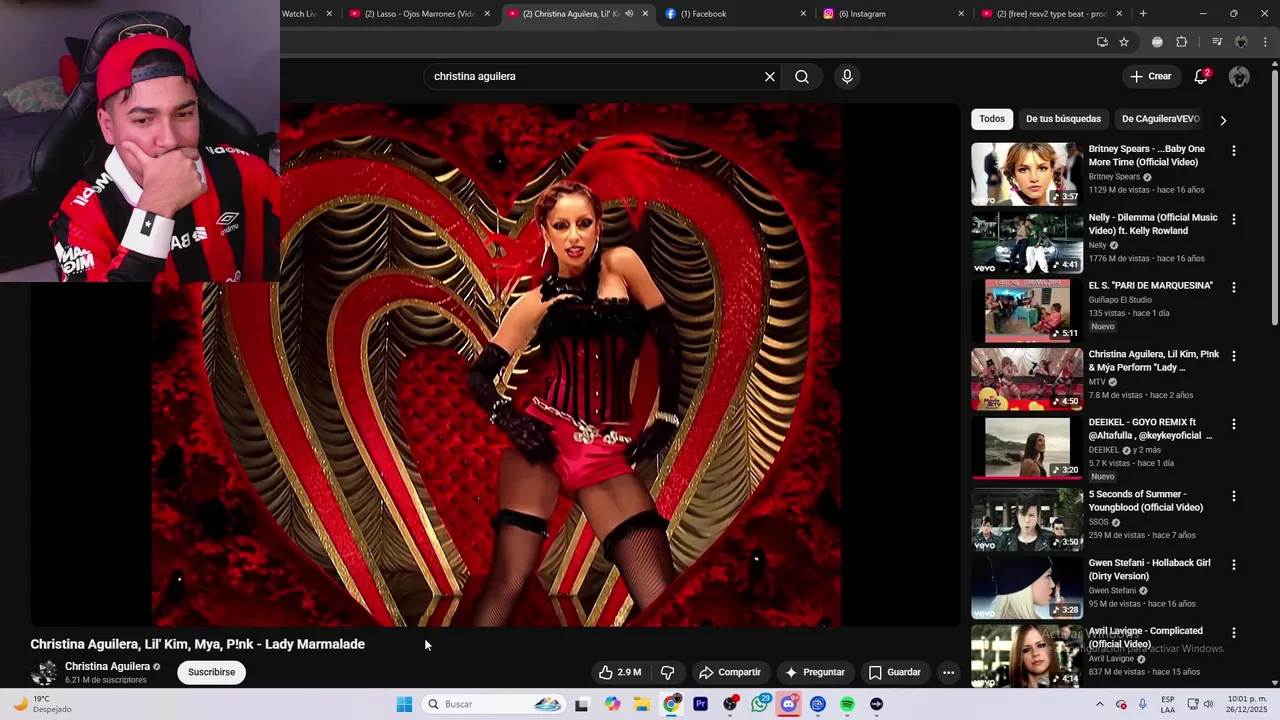Bookmark this page with the star icon

[1124, 42]
